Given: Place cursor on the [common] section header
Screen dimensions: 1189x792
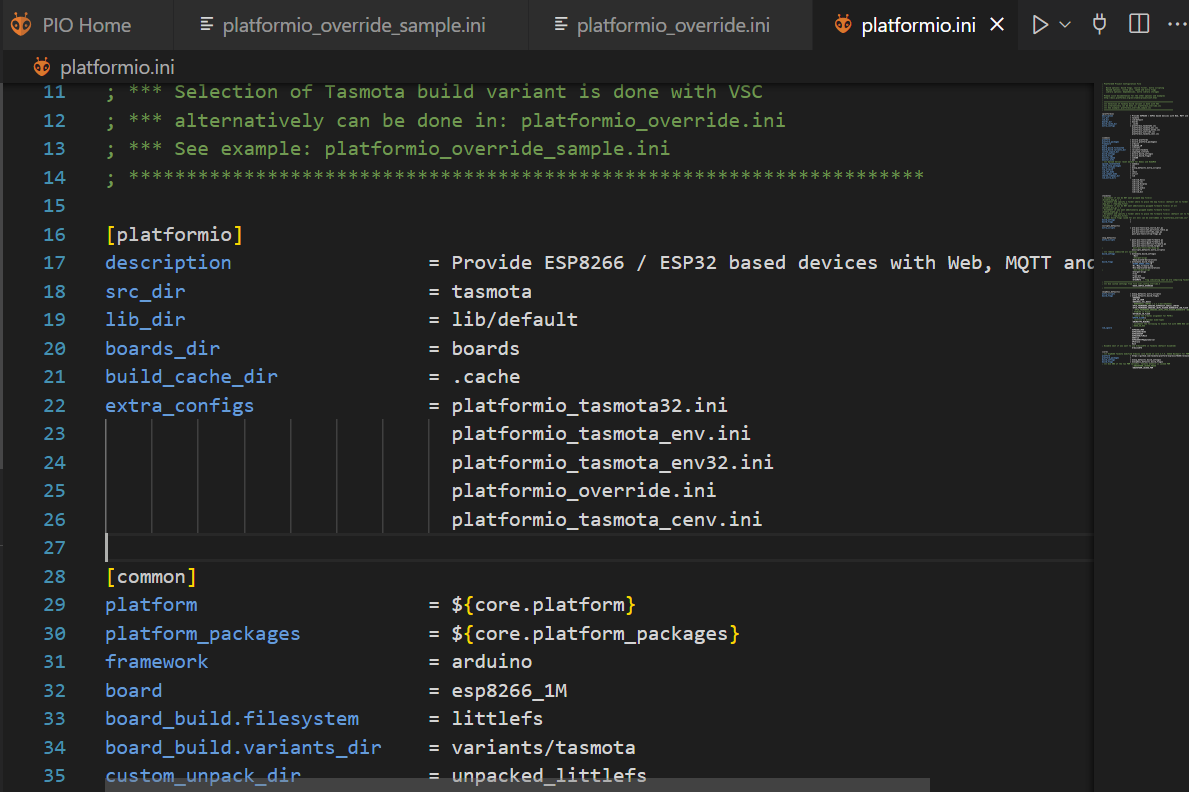Looking at the screenshot, I should pyautogui.click(x=151, y=577).
